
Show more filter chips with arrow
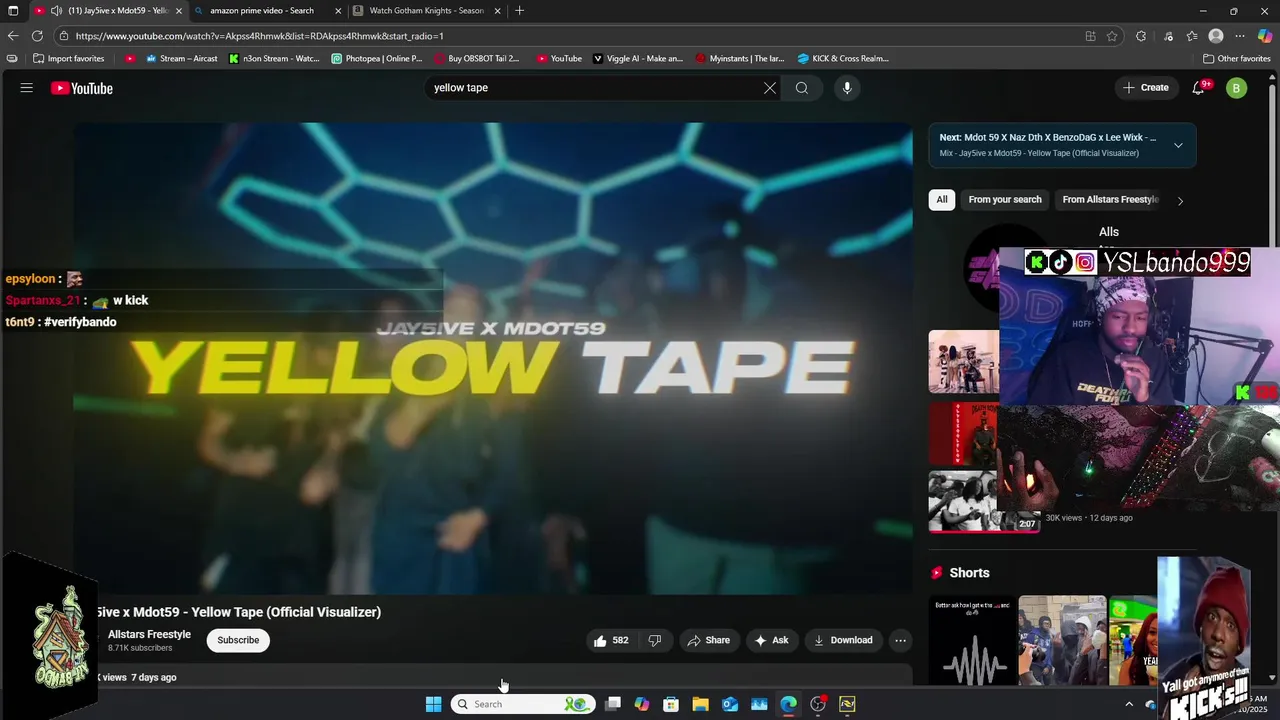coord(1180,200)
